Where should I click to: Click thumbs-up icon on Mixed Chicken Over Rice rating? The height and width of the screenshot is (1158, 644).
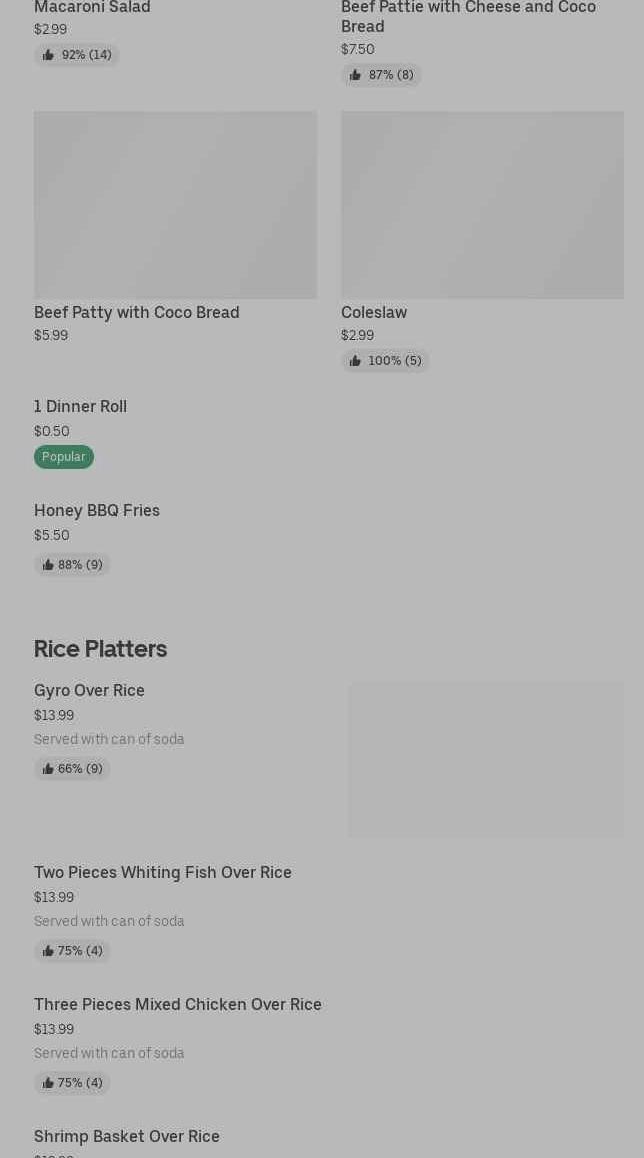48,1083
